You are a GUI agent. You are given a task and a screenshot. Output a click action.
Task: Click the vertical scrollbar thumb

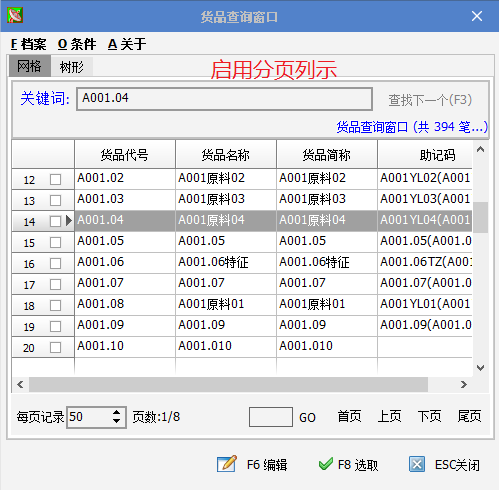coord(480,217)
